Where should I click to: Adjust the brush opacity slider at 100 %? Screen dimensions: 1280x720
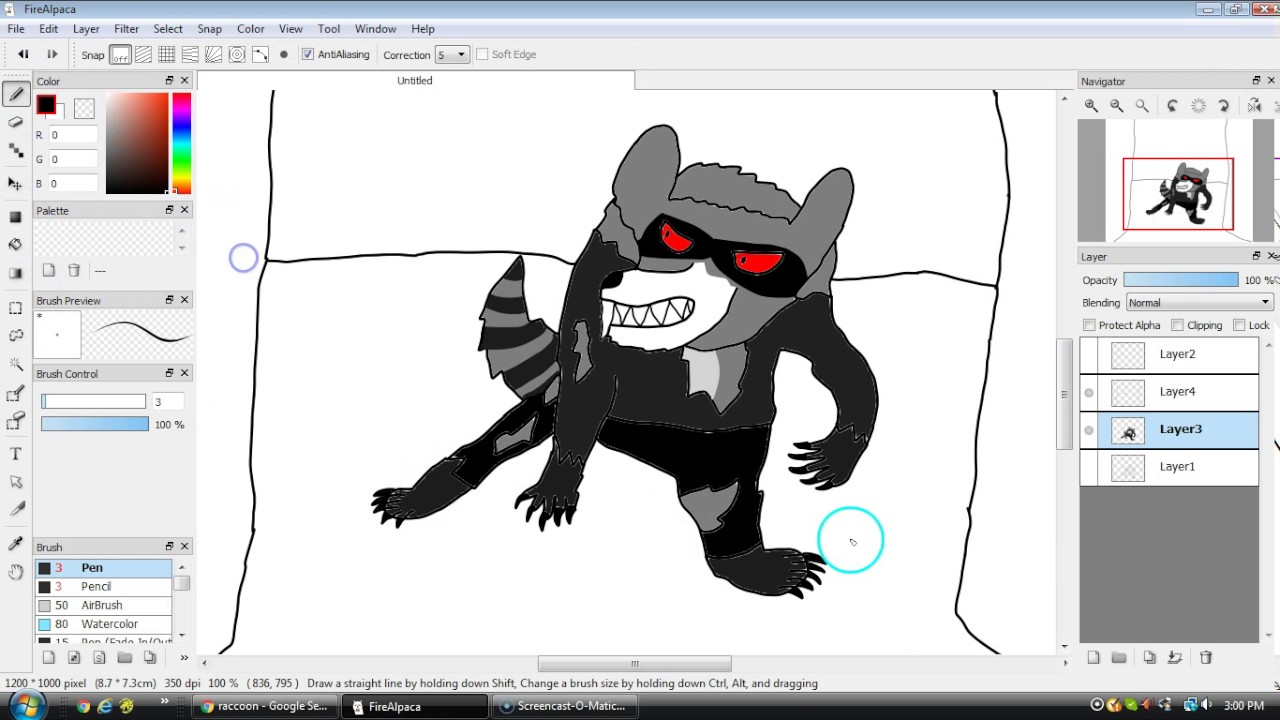pos(94,425)
